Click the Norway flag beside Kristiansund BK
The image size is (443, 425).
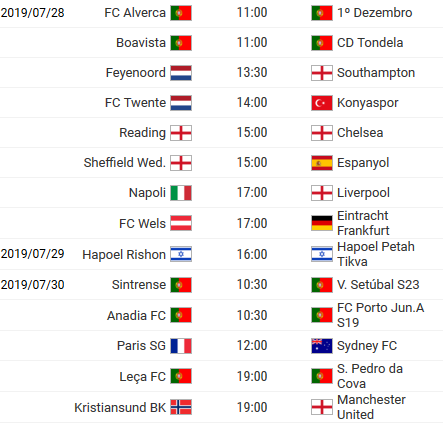click(181, 407)
